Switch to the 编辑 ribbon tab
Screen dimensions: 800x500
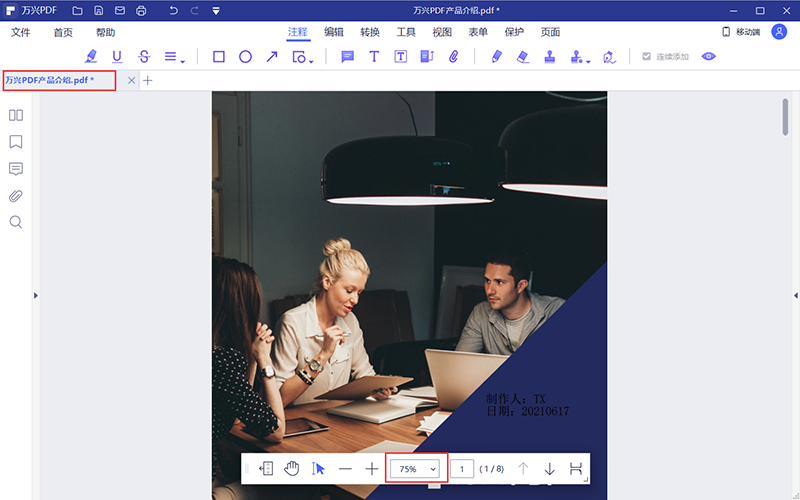coord(334,32)
